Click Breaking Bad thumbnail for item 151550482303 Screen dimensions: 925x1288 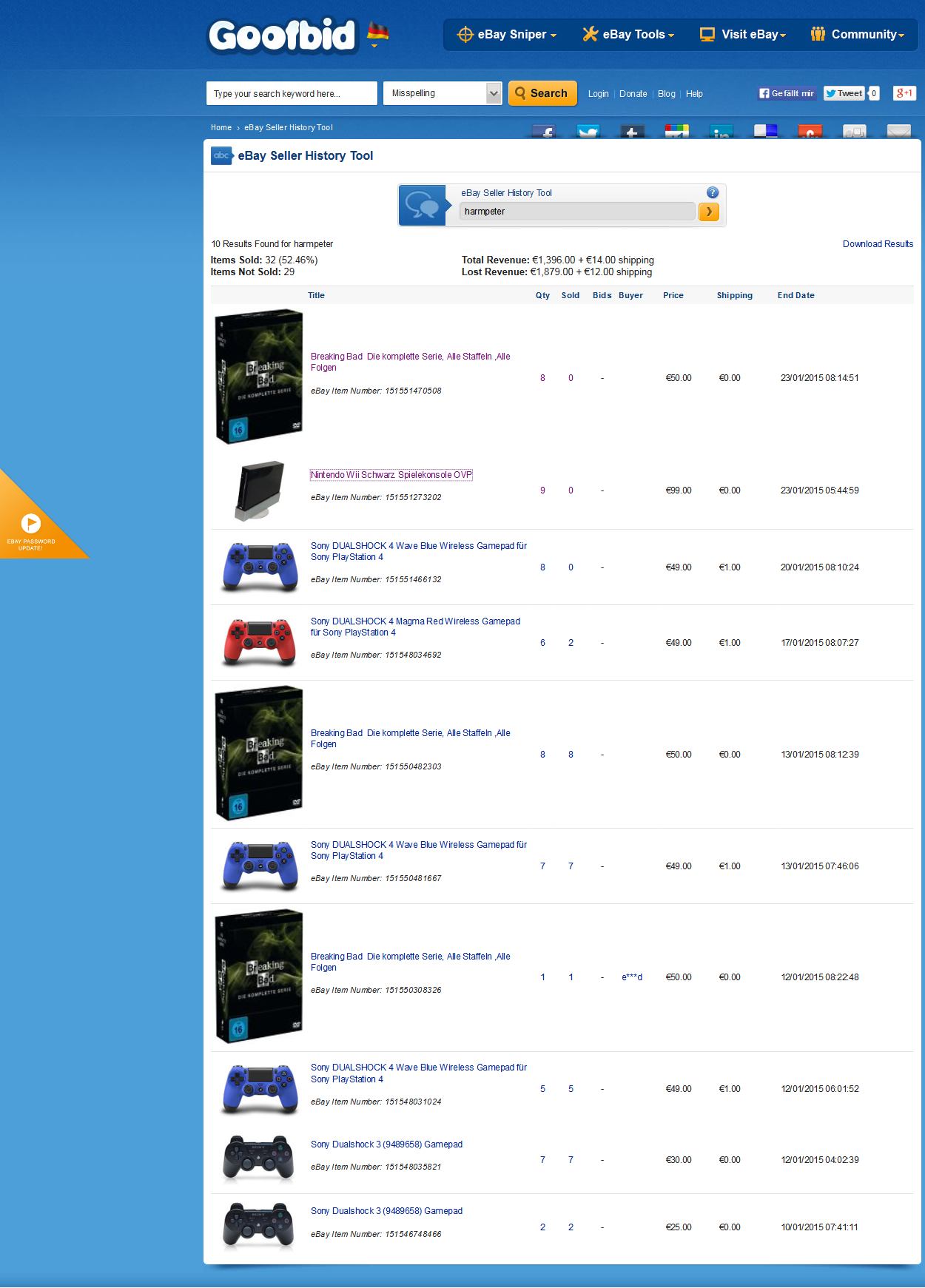pos(258,754)
